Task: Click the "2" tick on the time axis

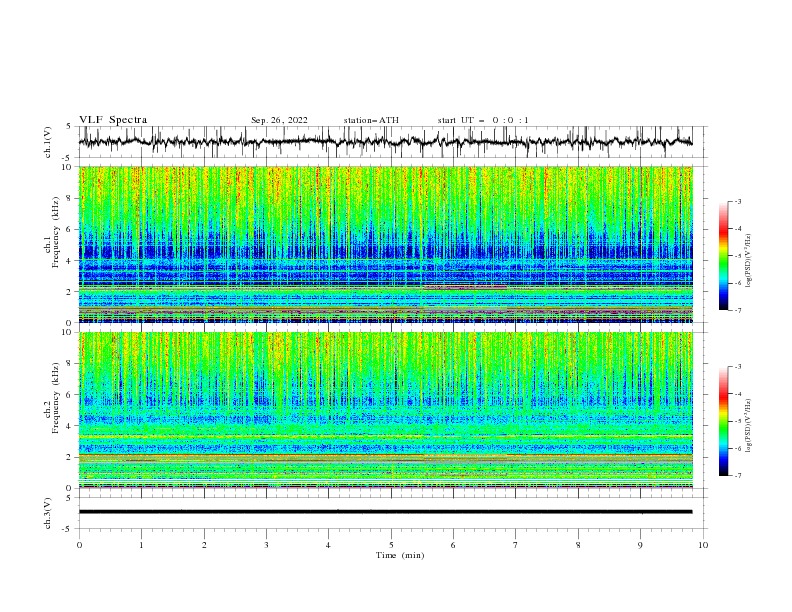Action: [x=204, y=545]
